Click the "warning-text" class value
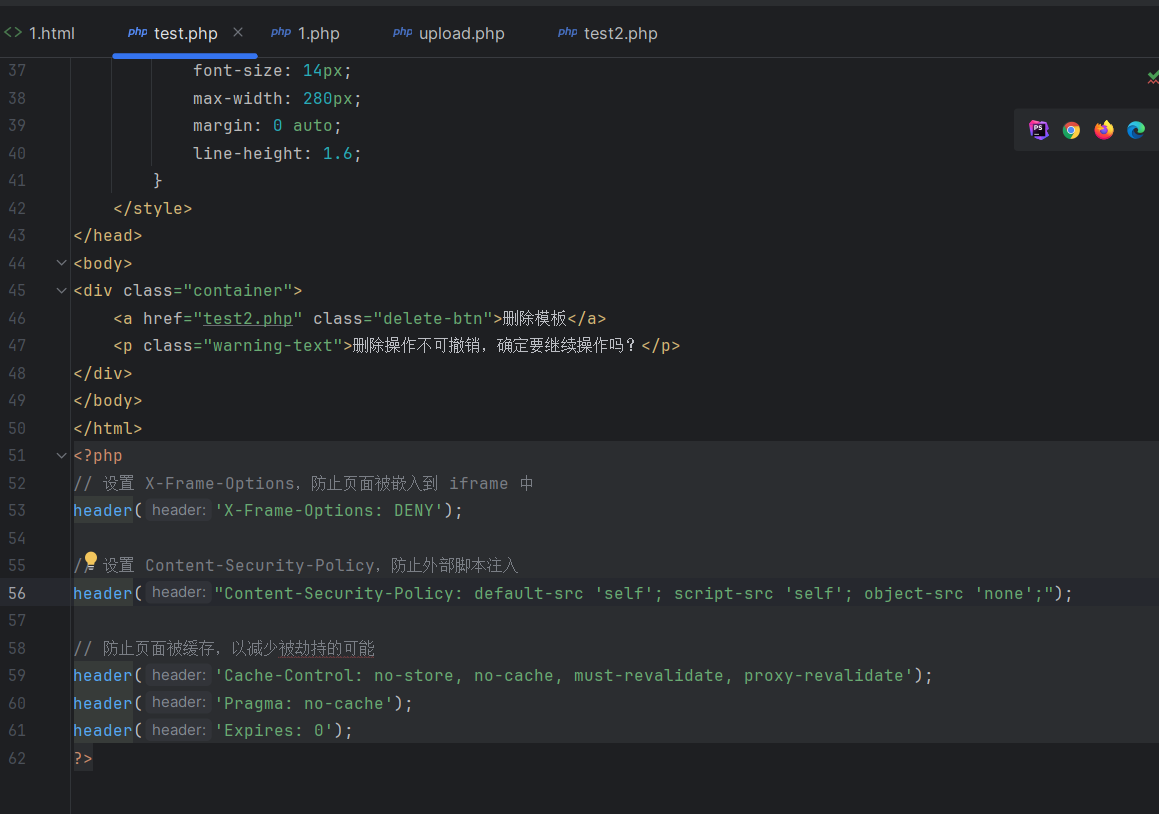The width and height of the screenshot is (1159, 814). (273, 345)
